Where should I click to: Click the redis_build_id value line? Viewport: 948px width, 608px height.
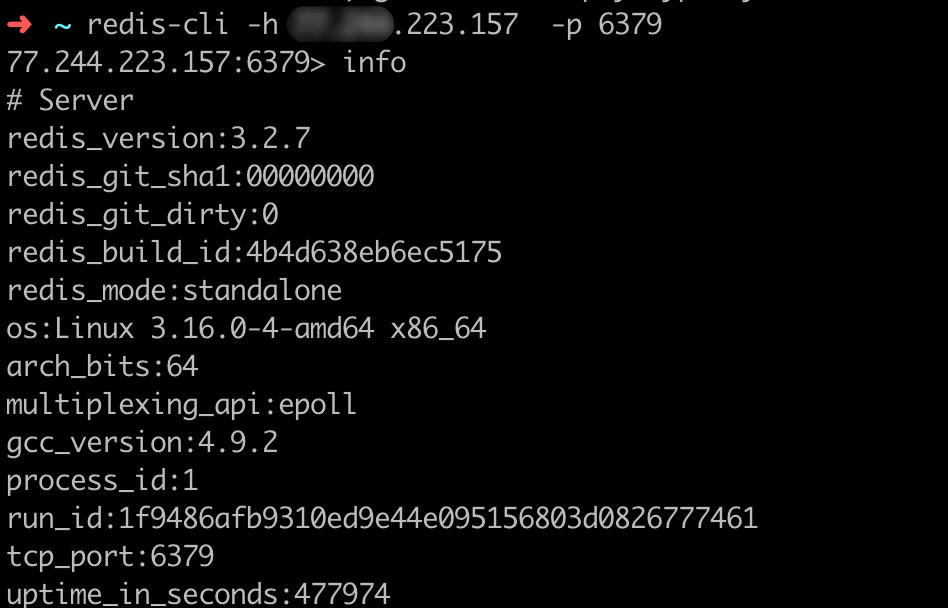tap(254, 253)
